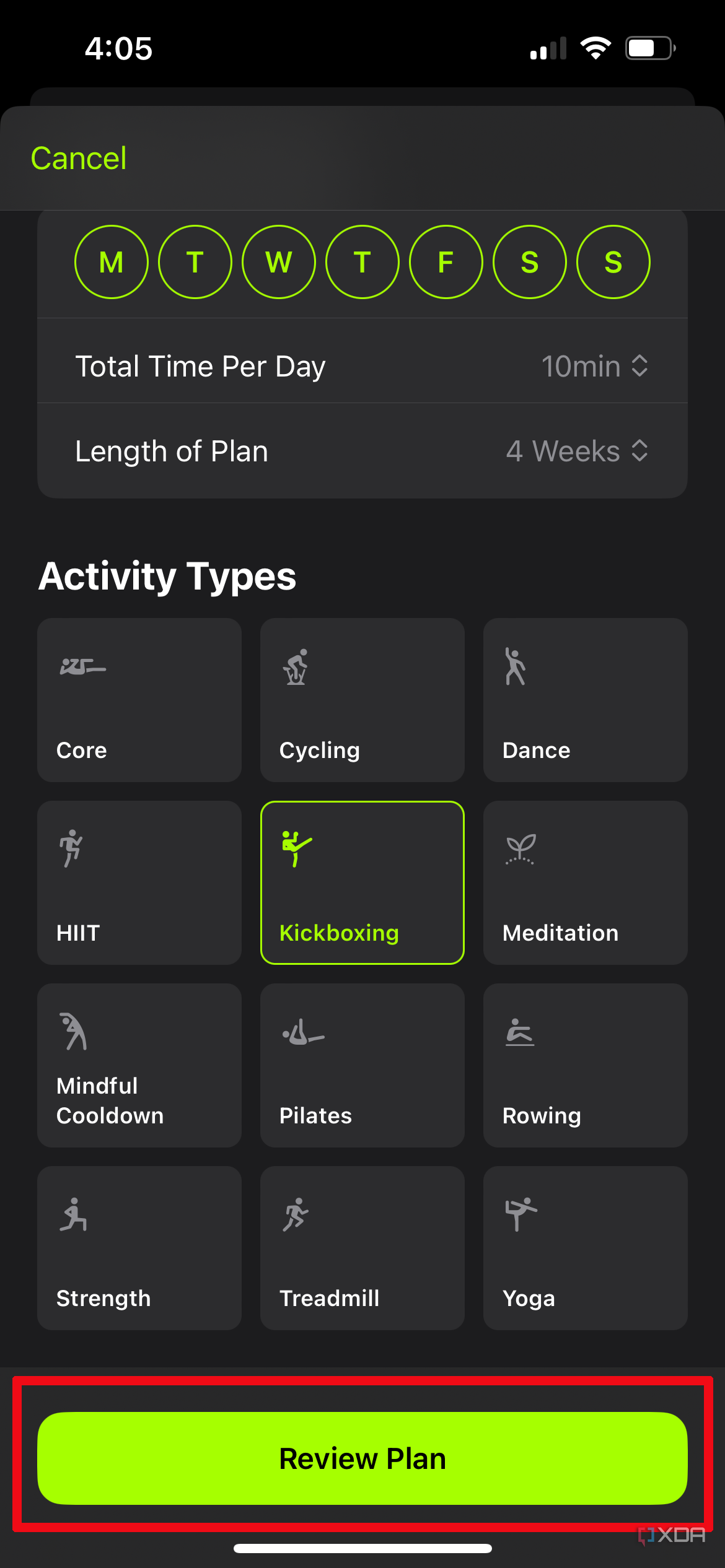
Task: Add HIIT to the plan
Action: coord(139,882)
